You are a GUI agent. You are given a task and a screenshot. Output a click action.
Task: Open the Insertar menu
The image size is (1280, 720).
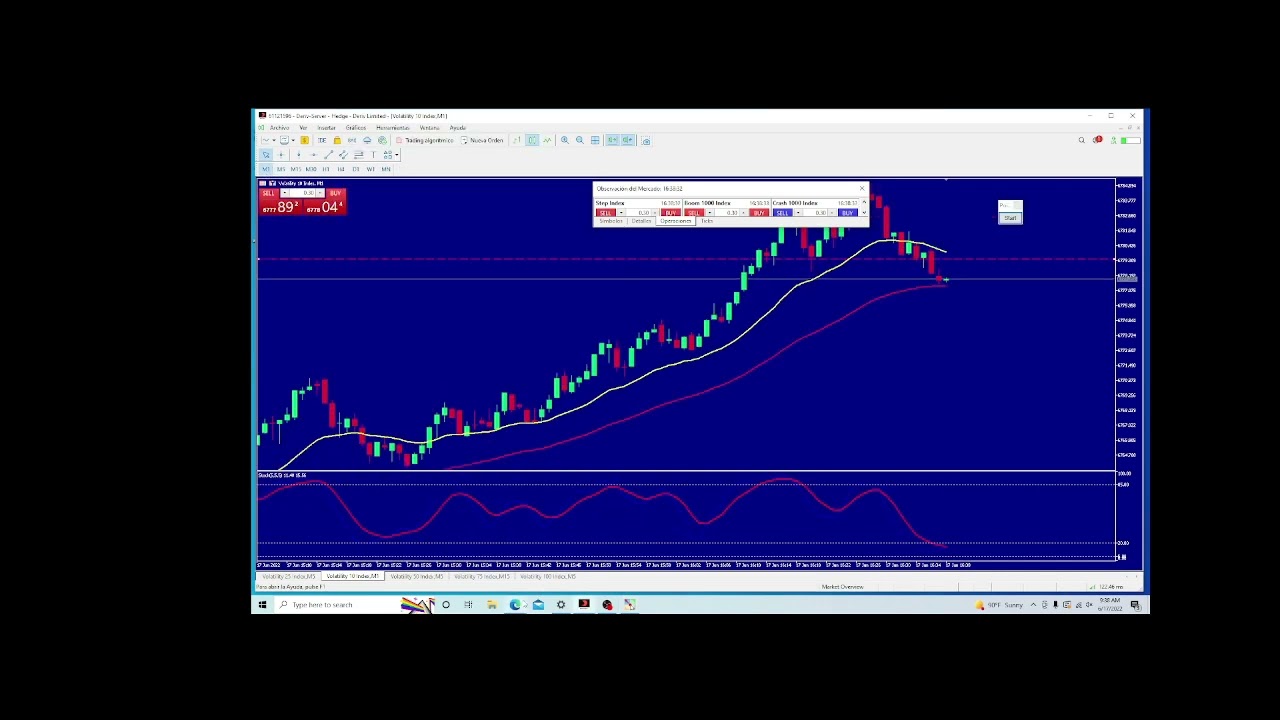[x=326, y=128]
